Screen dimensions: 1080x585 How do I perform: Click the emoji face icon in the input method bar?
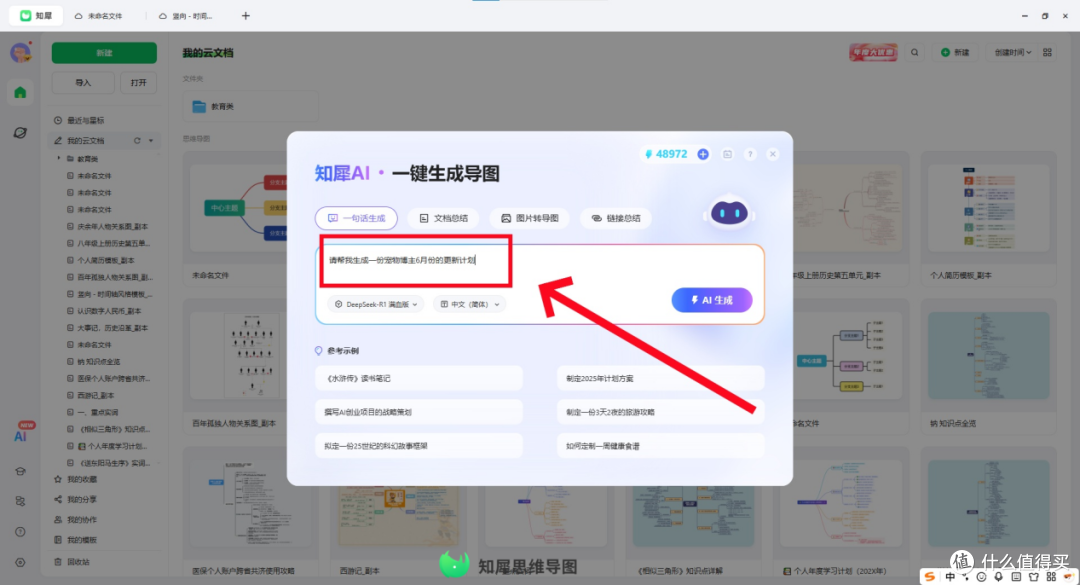click(x=981, y=577)
